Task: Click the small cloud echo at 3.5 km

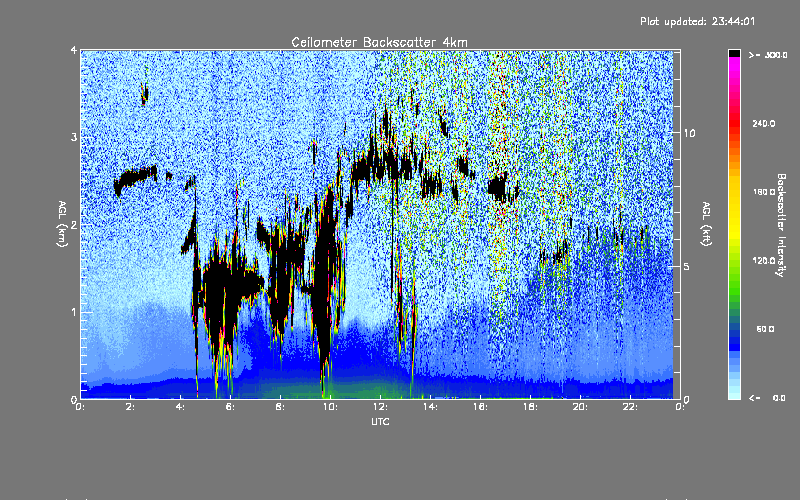Action: [145, 94]
